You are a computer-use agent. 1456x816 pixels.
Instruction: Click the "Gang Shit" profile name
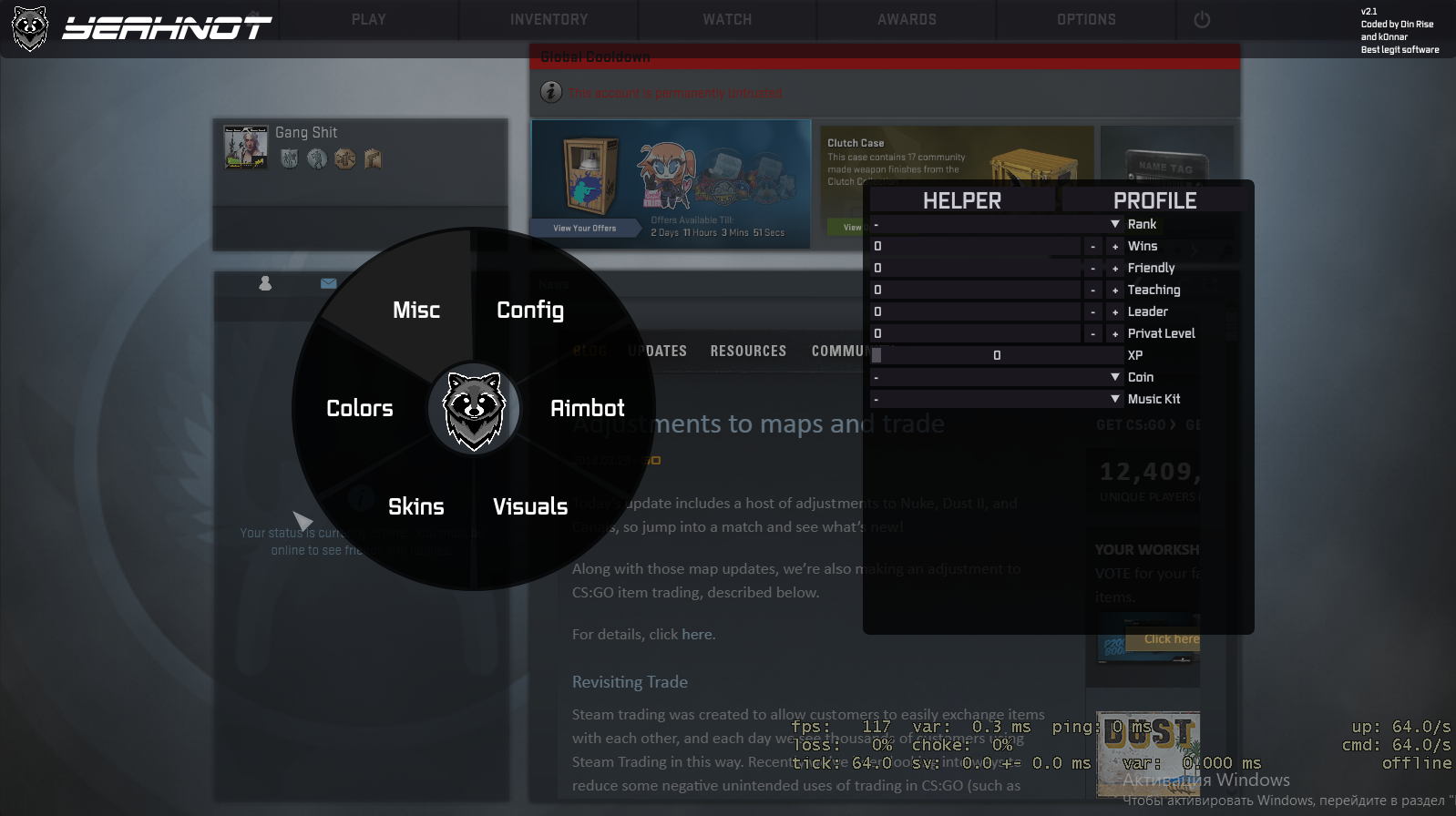click(306, 133)
